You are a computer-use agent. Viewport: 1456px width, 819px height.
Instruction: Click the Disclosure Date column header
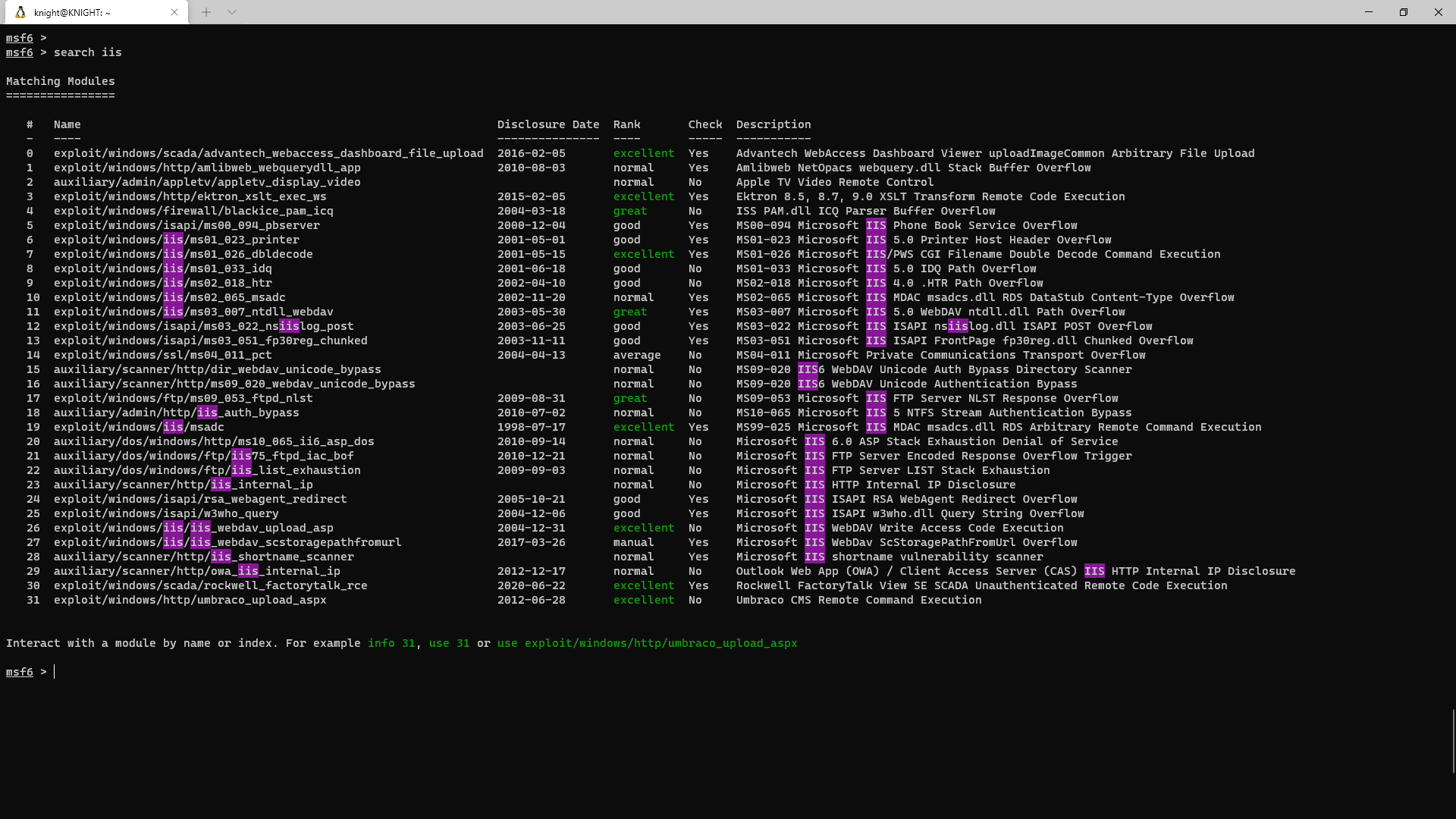pos(547,124)
